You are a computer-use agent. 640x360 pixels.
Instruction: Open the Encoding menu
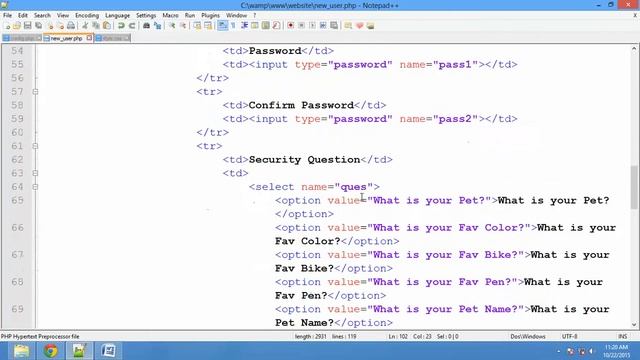pyautogui.click(x=87, y=16)
